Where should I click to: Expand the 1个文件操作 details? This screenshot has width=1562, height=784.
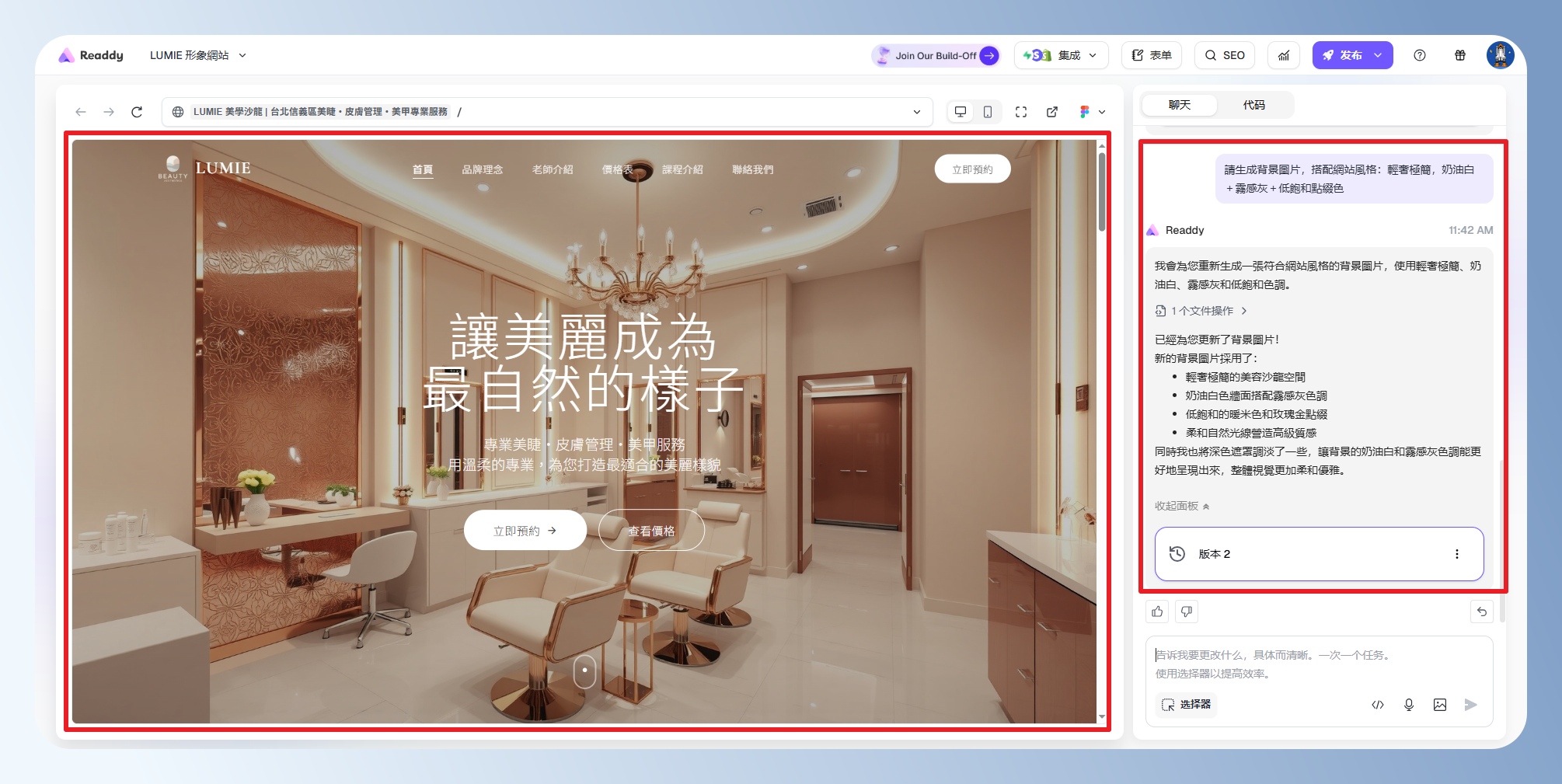point(1201,311)
